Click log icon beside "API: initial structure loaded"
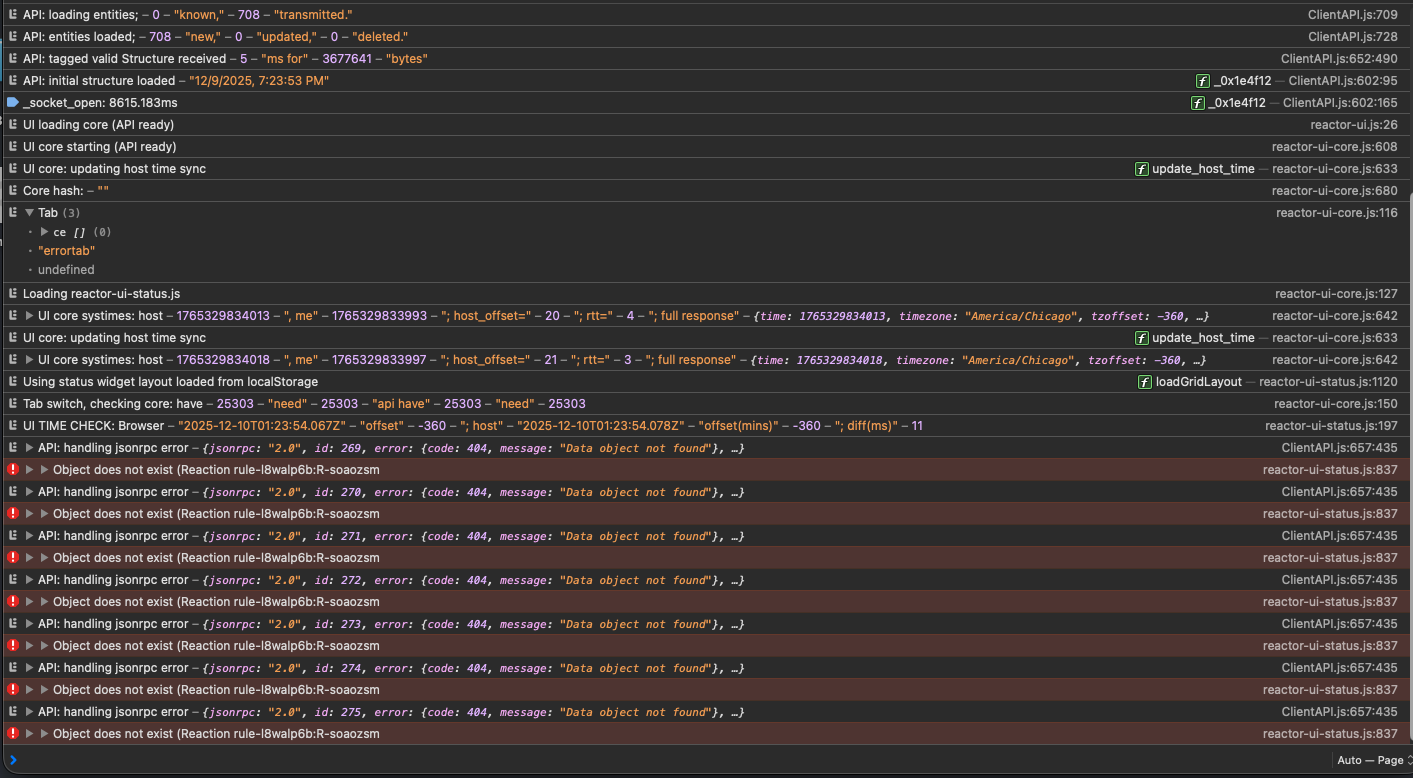This screenshot has height=778, width=1413. pos(12,81)
